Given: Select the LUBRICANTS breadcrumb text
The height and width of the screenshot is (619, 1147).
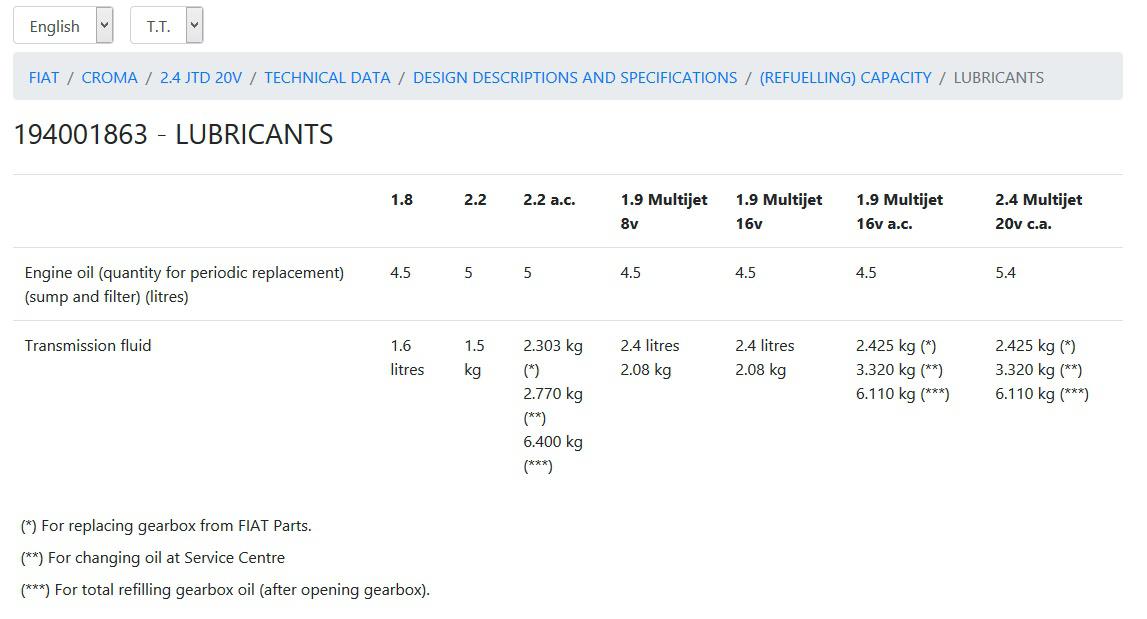Looking at the screenshot, I should [999, 78].
